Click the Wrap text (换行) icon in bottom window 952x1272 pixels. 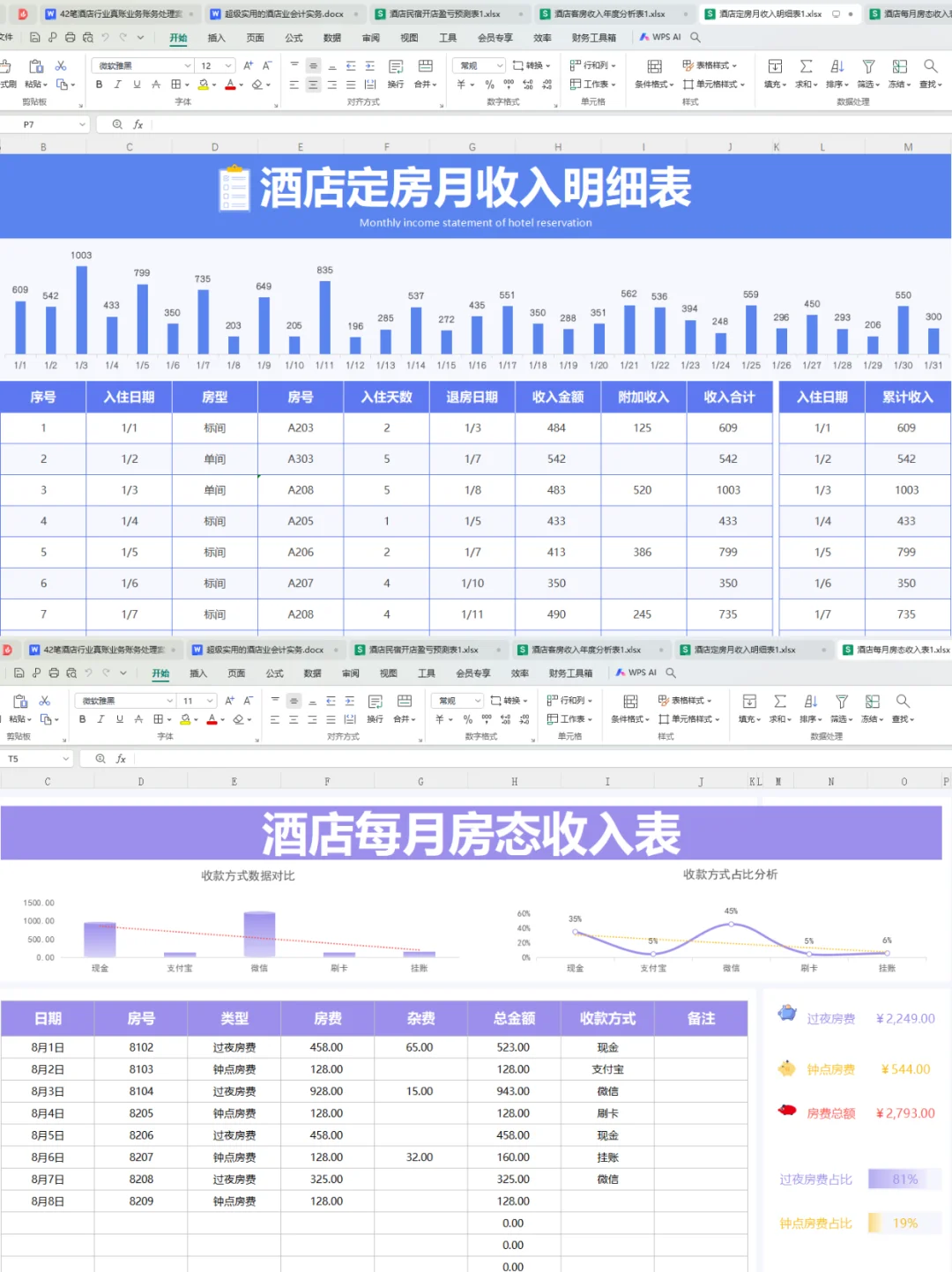point(376,702)
